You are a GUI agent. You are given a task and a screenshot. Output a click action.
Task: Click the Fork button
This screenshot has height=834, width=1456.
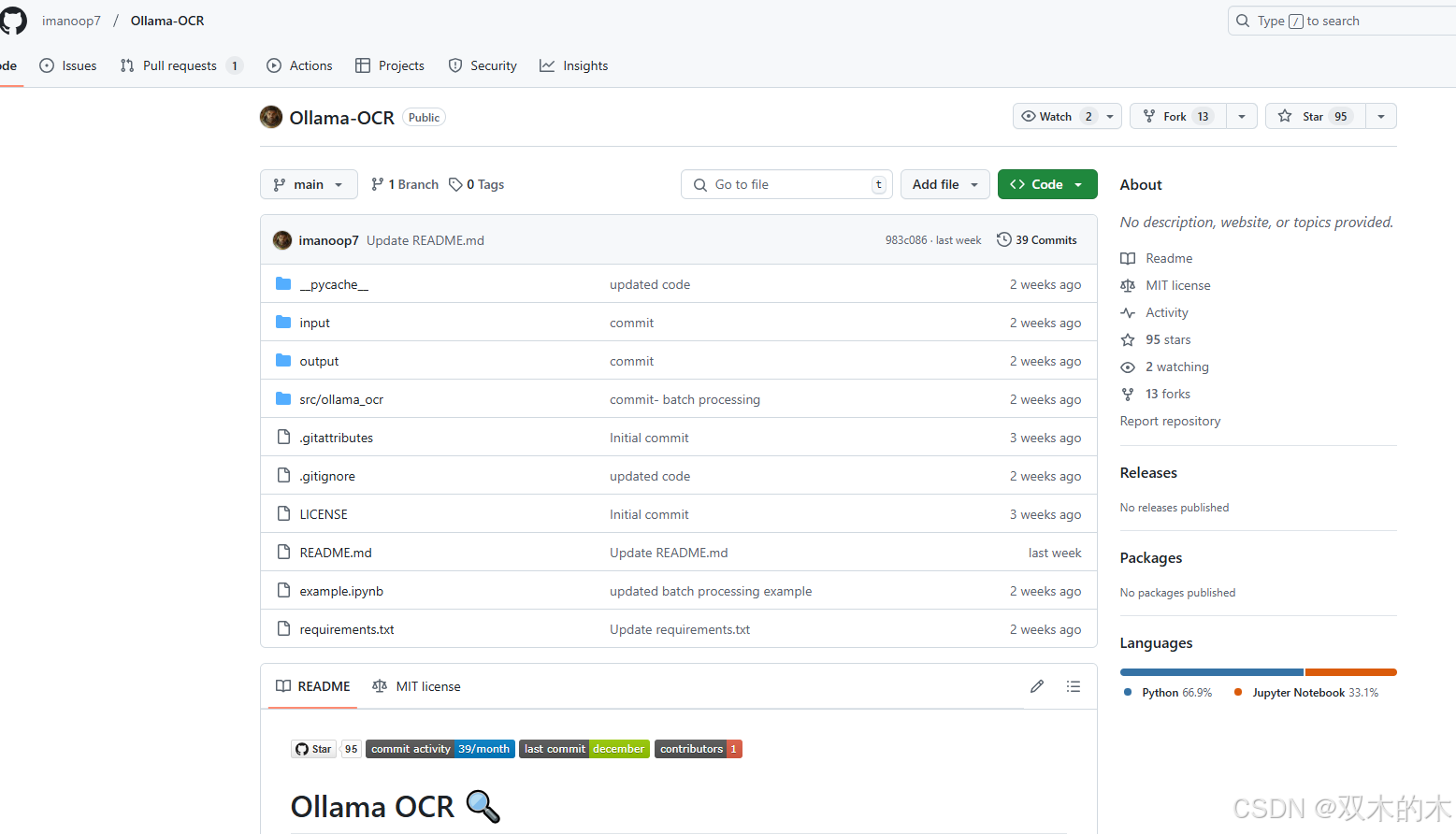[1178, 116]
